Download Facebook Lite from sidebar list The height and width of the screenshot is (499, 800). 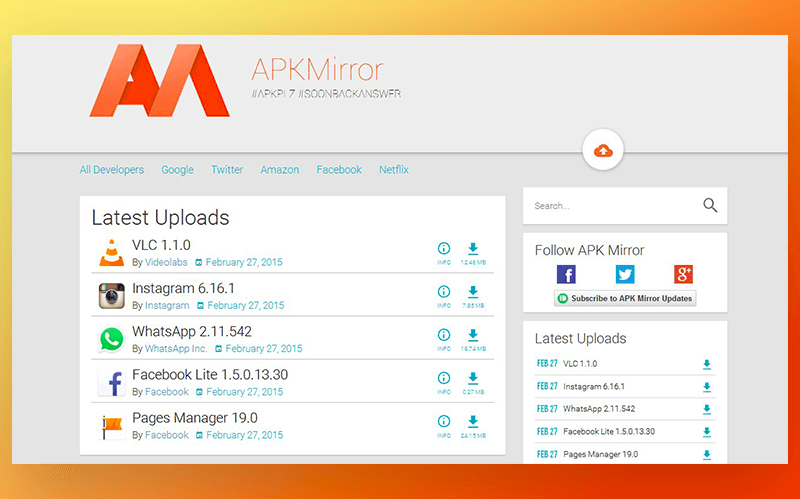(x=707, y=432)
